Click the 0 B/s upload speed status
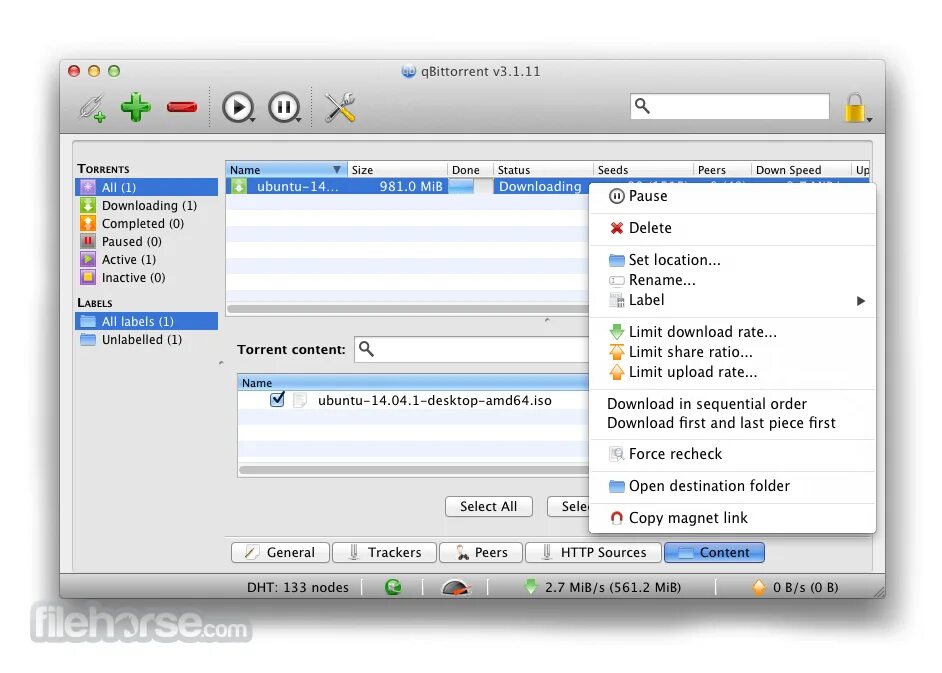 pos(795,587)
